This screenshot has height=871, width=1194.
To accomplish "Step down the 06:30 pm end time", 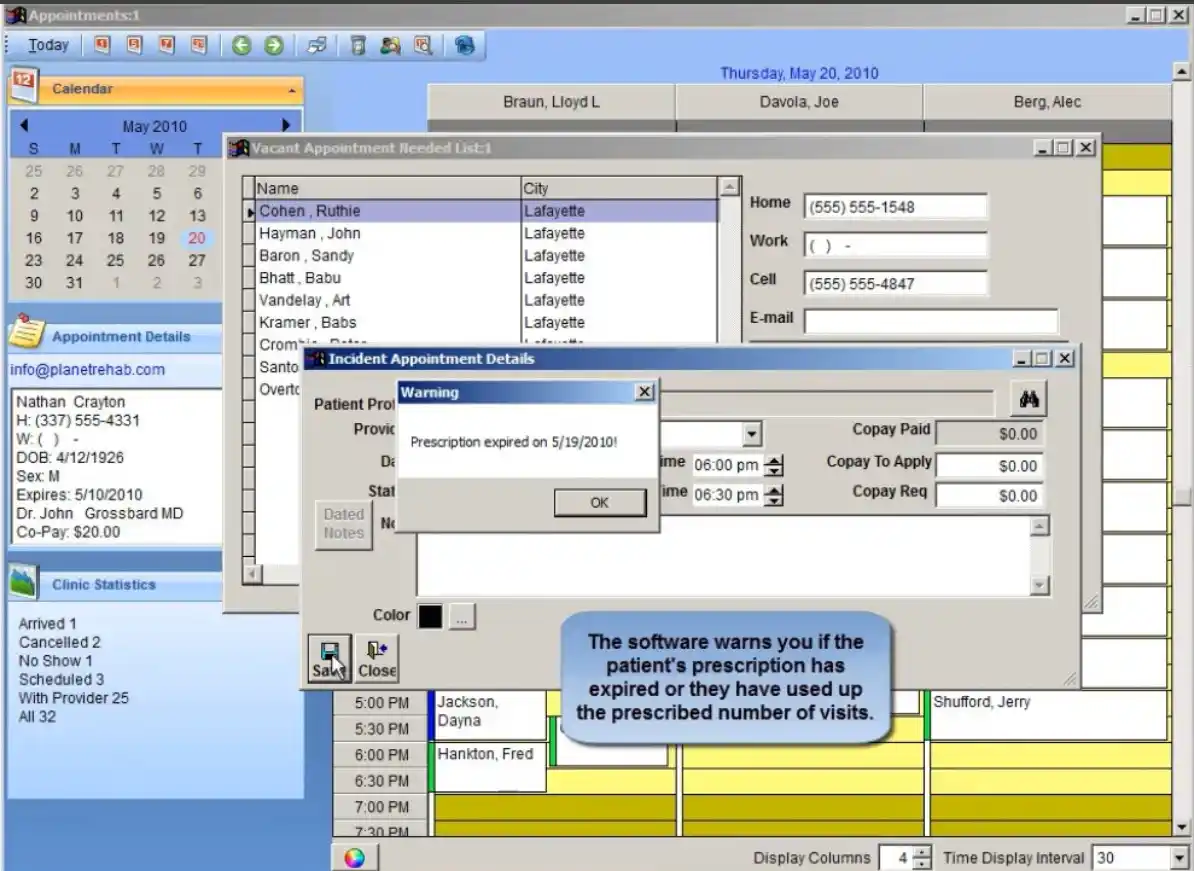I will point(774,499).
